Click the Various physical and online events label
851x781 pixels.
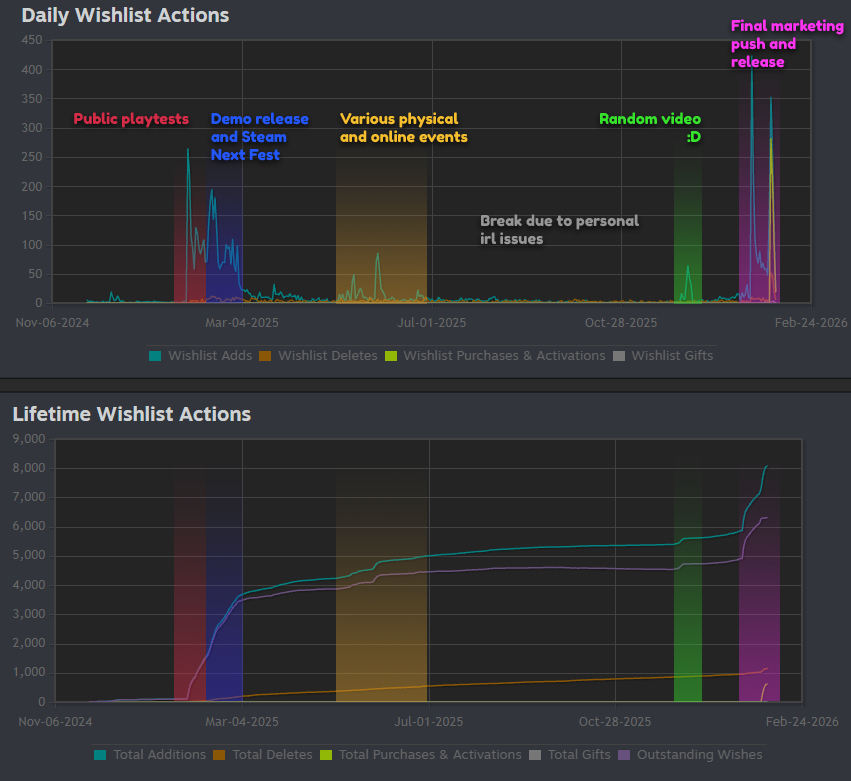pos(403,128)
